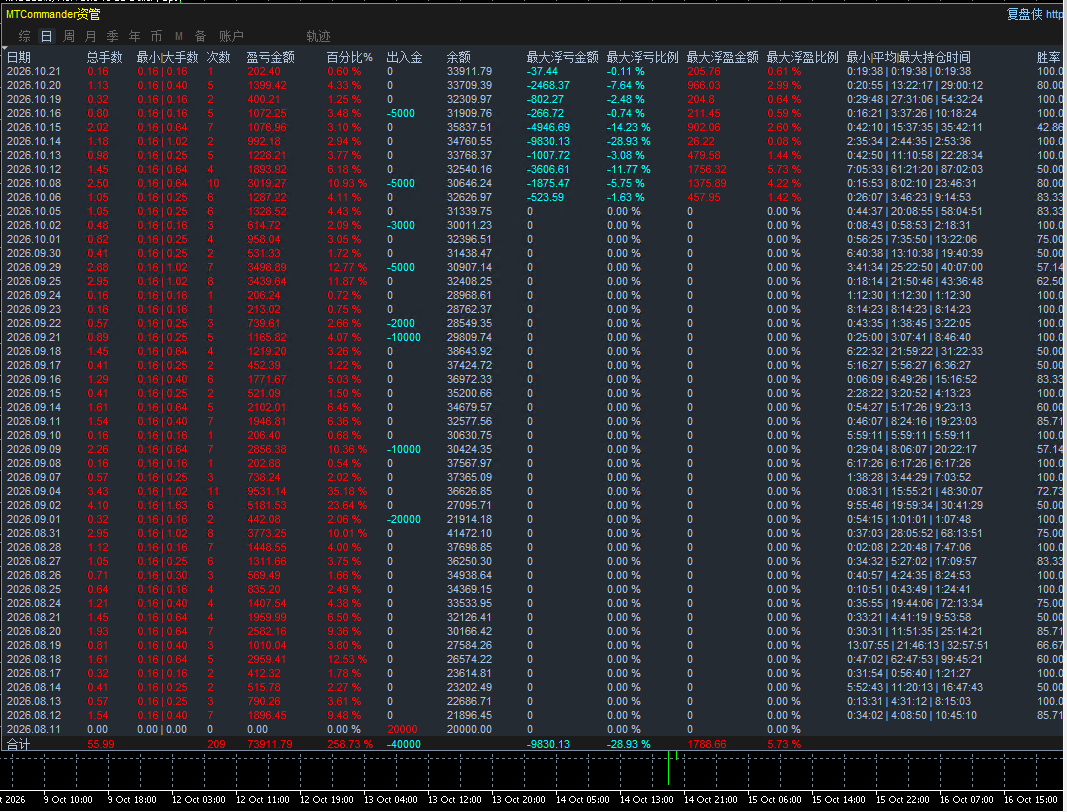
Task: Click the 出入金 column header
Action: [x=404, y=57]
